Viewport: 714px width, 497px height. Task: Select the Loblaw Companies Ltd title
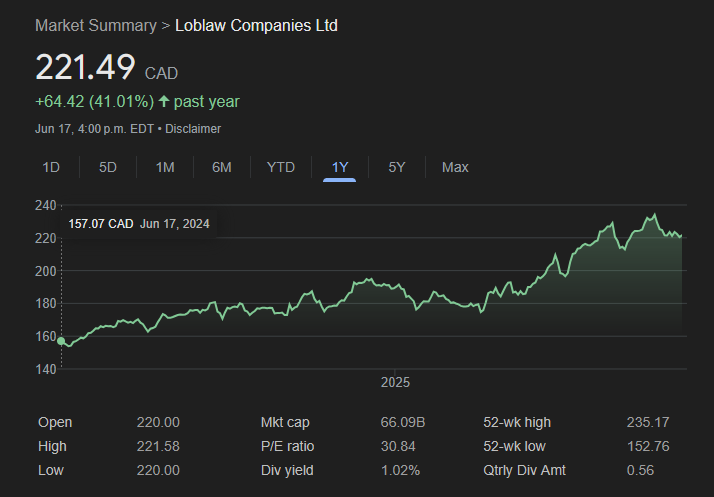pyautogui.click(x=256, y=26)
